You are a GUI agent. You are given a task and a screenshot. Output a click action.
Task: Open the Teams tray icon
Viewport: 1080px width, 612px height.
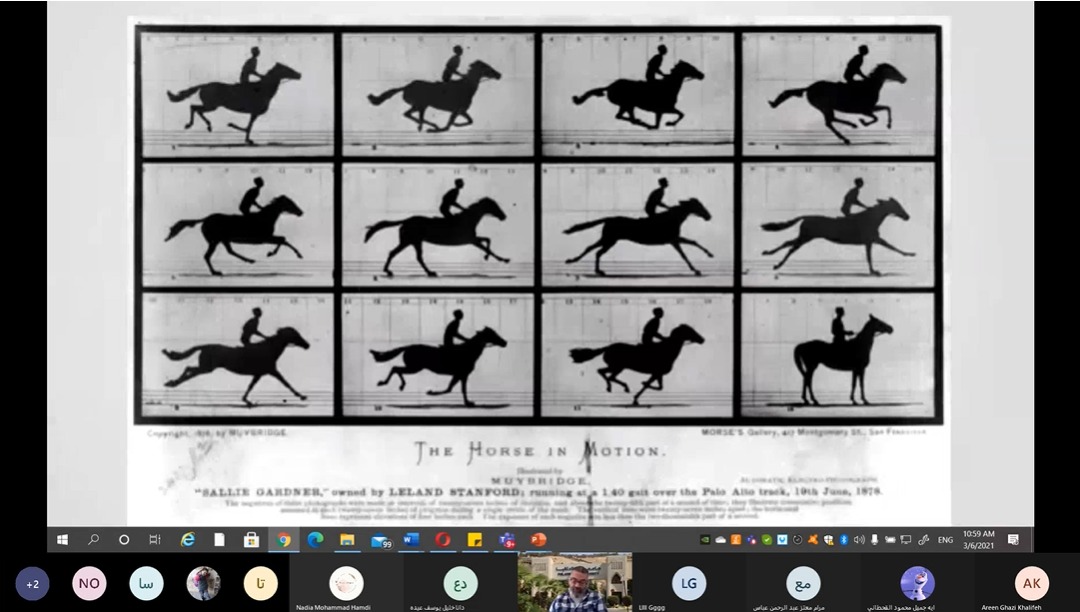[x=751, y=540]
